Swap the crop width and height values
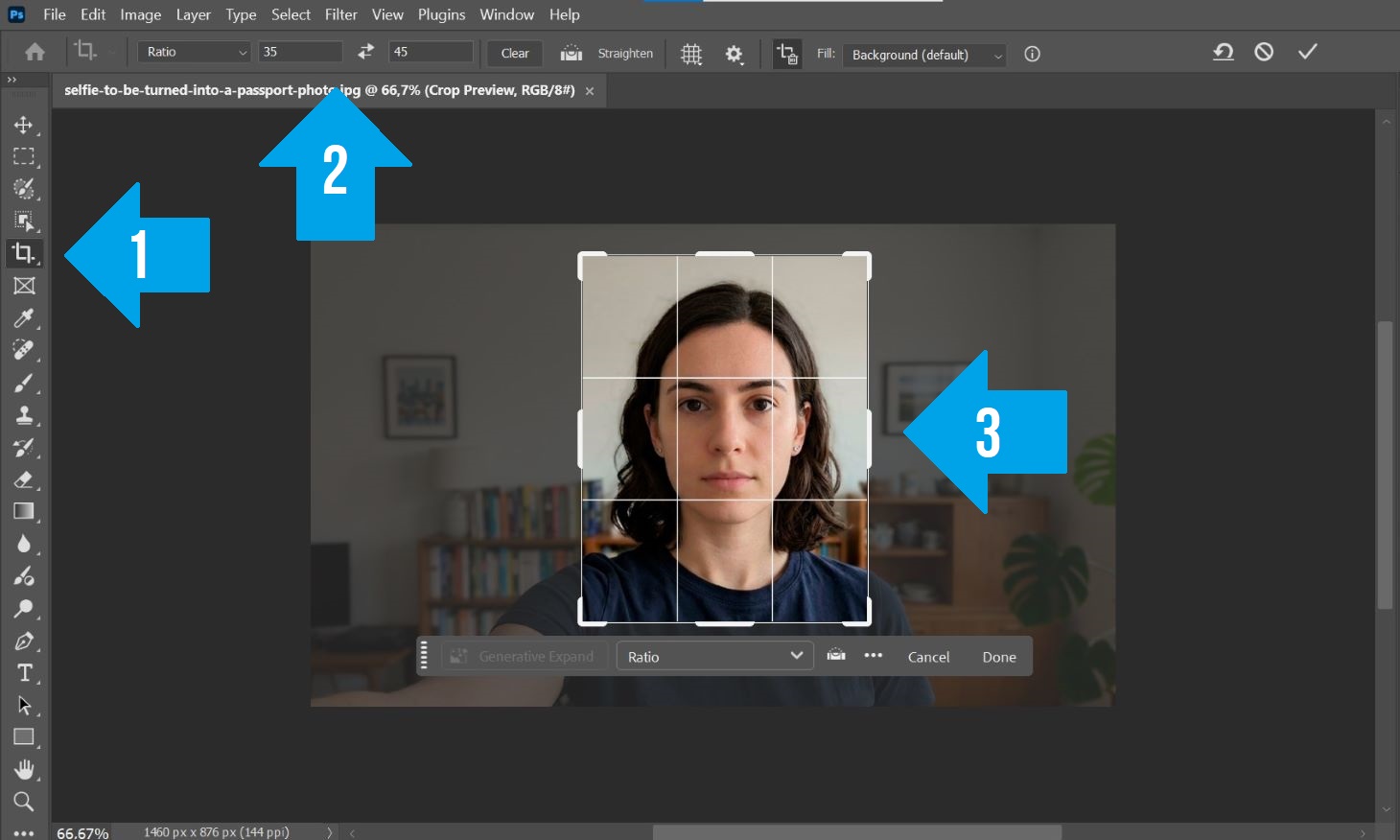Viewport: 1400px width, 840px height. click(365, 51)
